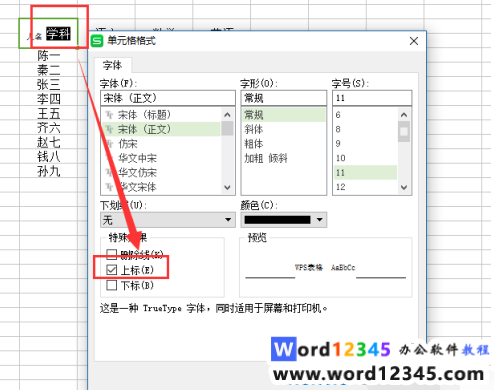This screenshot has height=390, width=494.
Task: Toggle the 删除线 strikethrough checkbox
Action: [111, 255]
